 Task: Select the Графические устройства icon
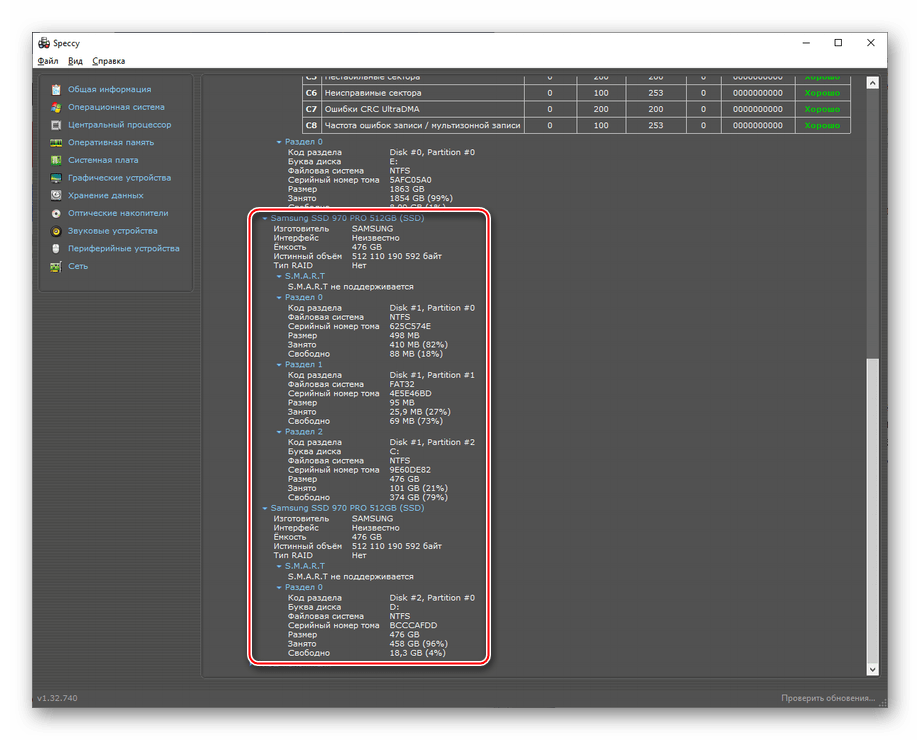(56, 178)
